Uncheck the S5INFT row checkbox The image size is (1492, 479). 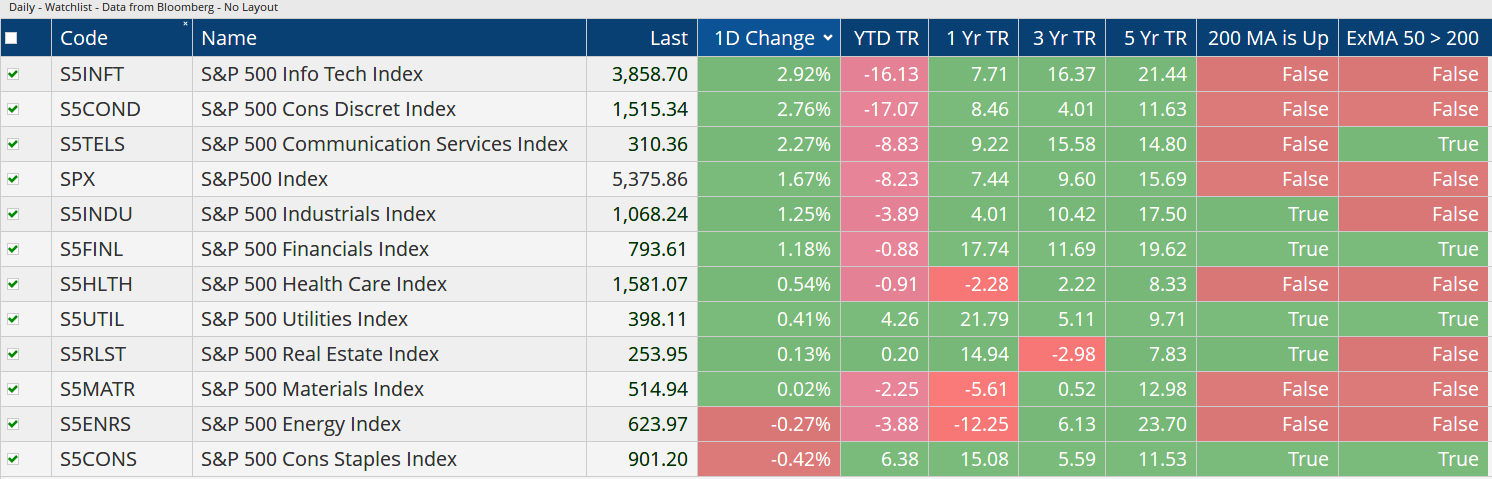click(x=12, y=74)
